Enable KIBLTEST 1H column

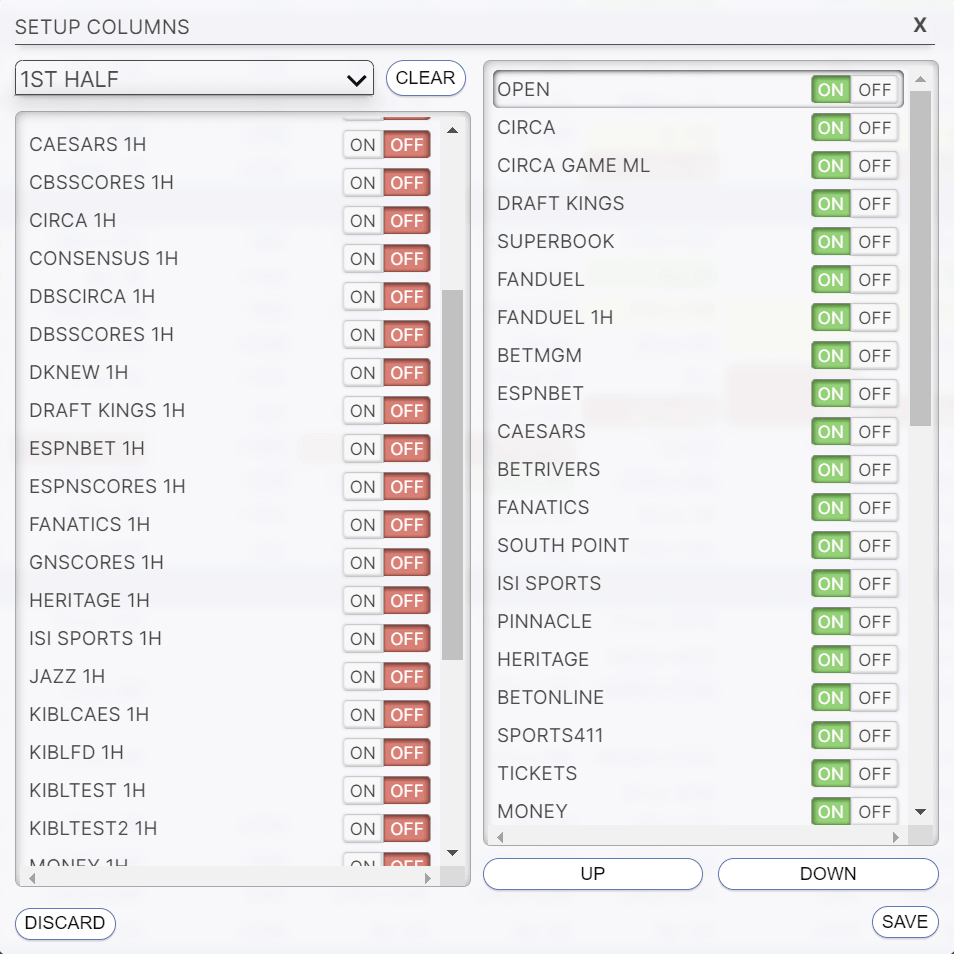coord(363,790)
